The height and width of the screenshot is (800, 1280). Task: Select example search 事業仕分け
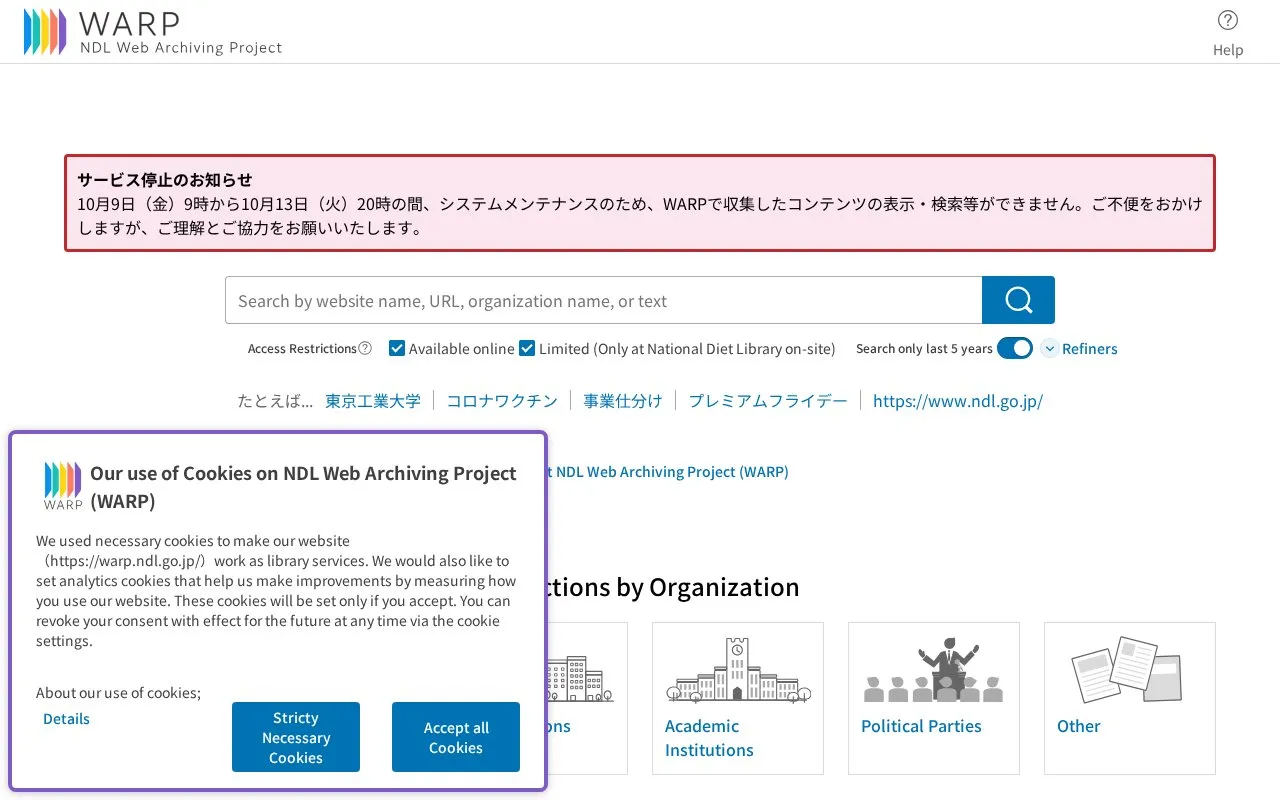pos(623,401)
